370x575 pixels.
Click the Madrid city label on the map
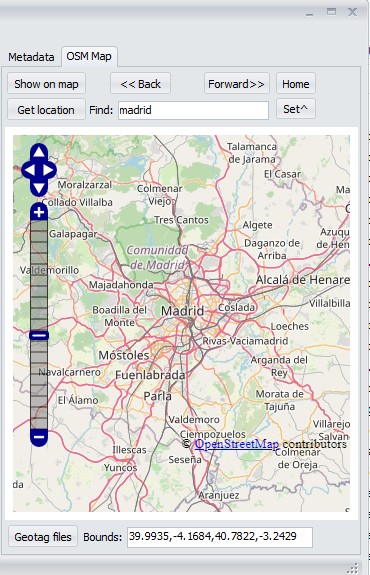coord(183,311)
